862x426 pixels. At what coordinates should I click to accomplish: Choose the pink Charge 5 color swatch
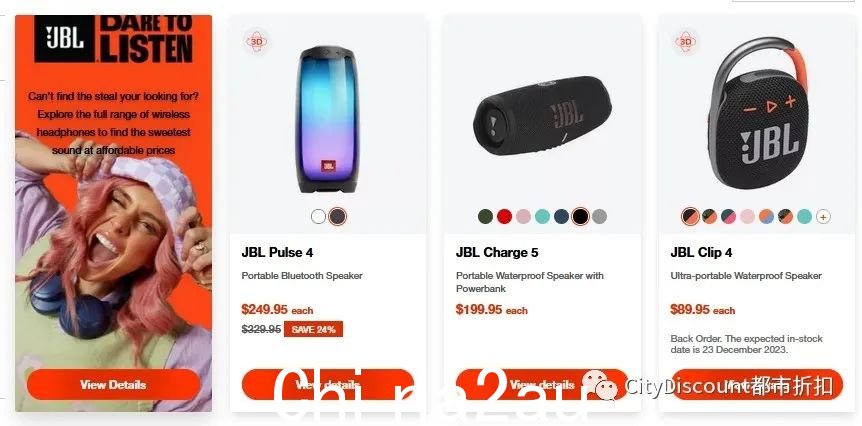coord(523,217)
